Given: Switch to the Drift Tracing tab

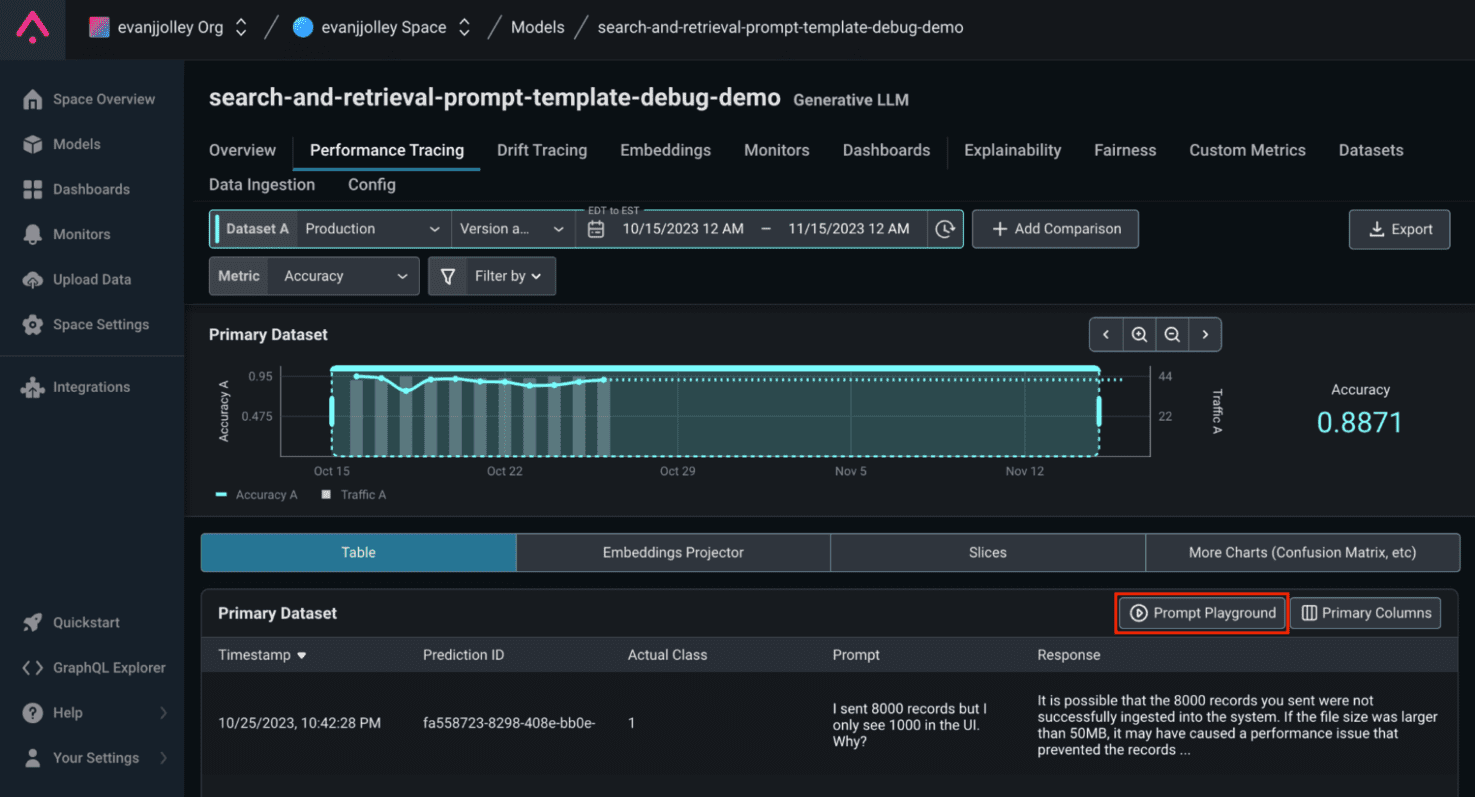Looking at the screenshot, I should point(541,150).
